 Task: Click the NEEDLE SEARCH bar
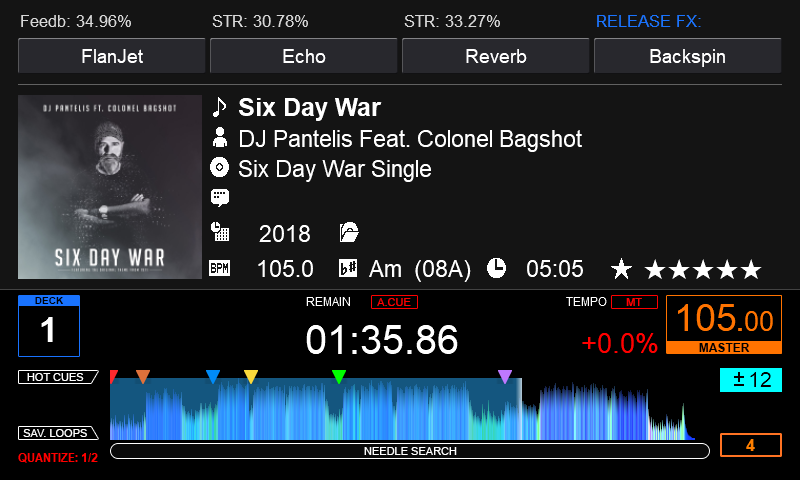coord(409,451)
